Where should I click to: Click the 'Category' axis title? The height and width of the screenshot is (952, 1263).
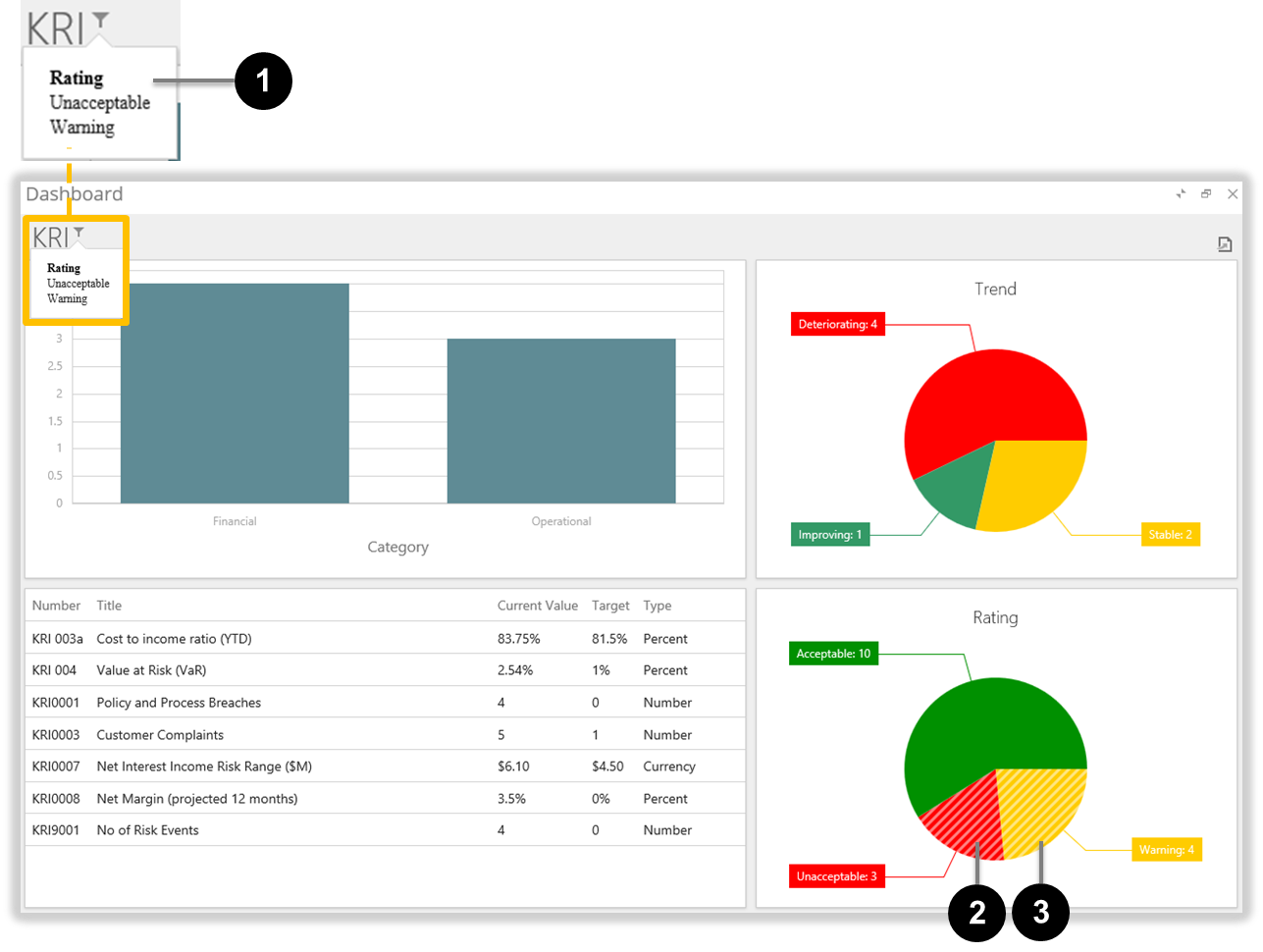[x=398, y=548]
